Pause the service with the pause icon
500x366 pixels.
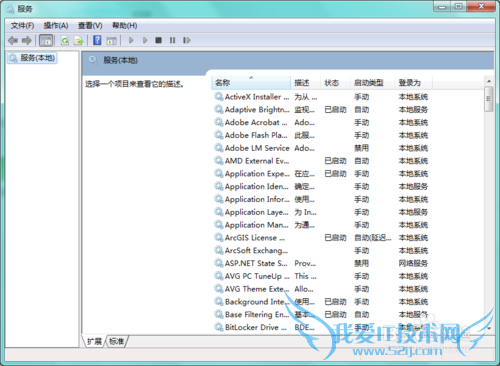point(172,40)
